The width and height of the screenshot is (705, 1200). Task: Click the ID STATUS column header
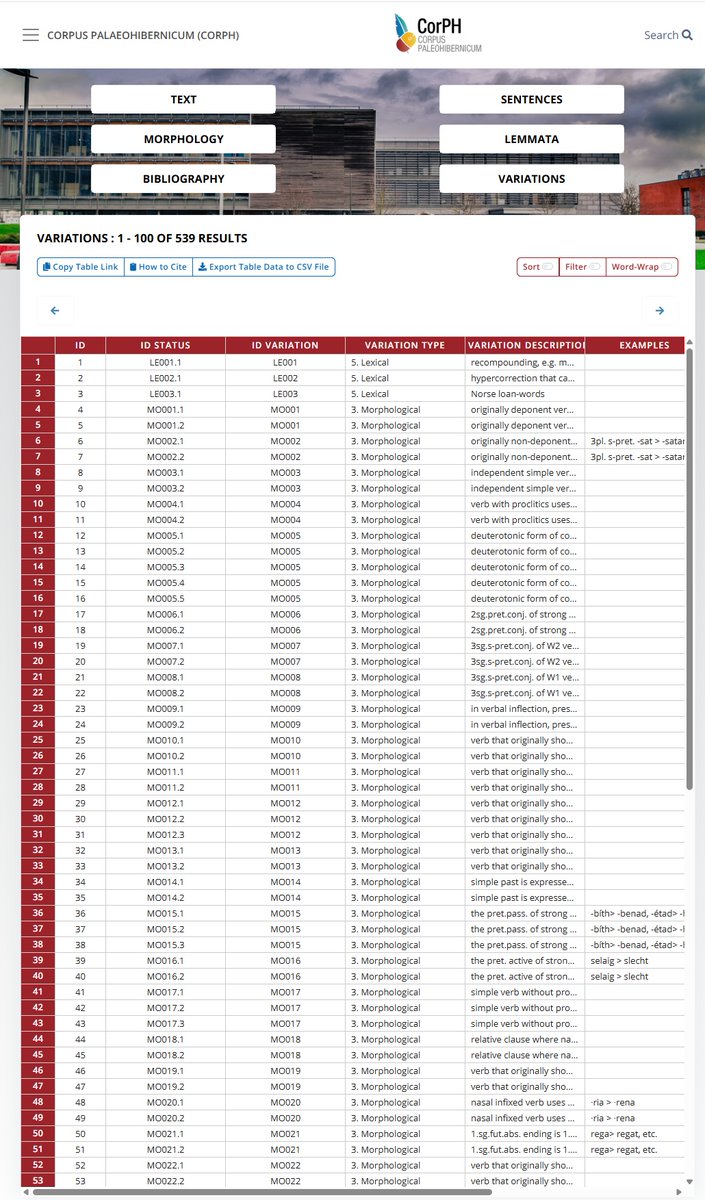coord(165,345)
